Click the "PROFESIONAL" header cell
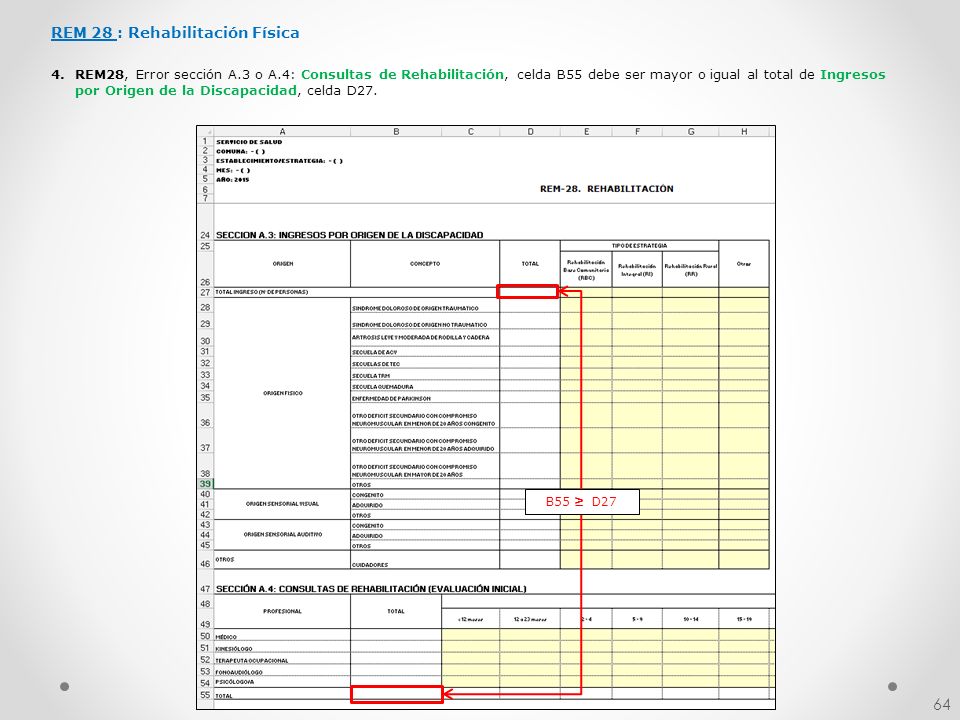960x720 pixels. [282, 612]
